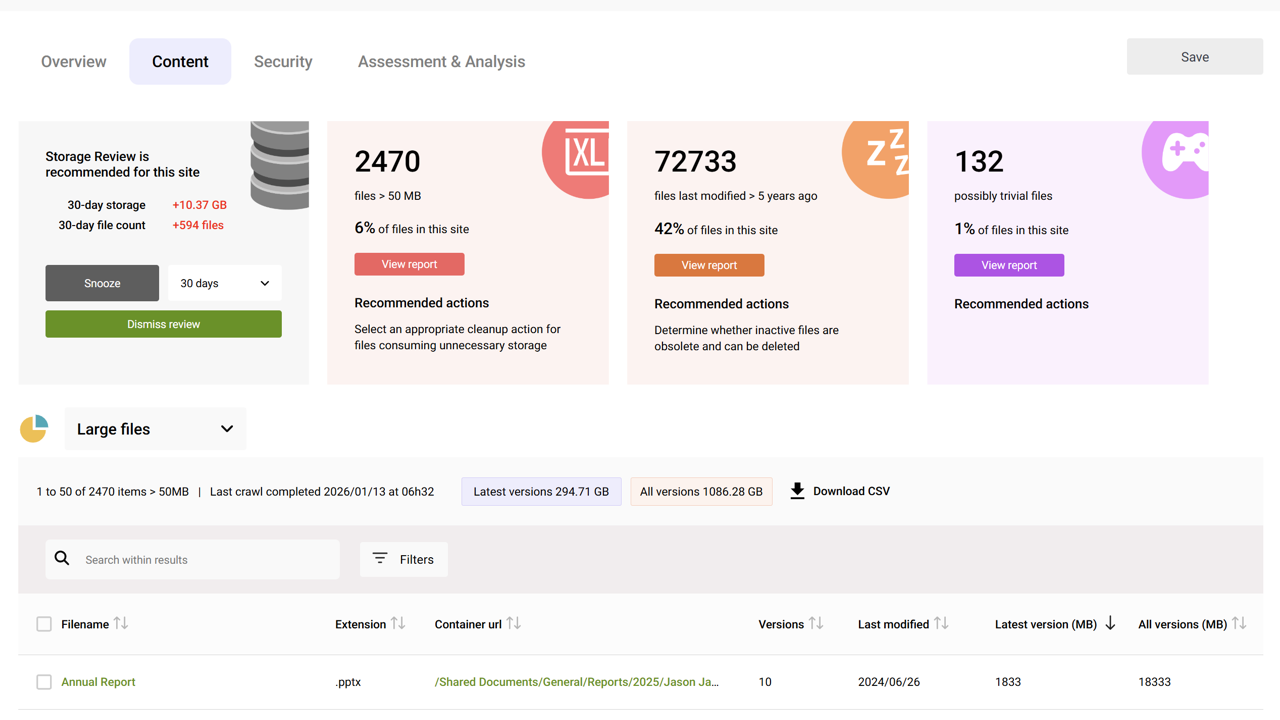This screenshot has width=1280, height=720.
Task: Click the Search within results field
Action: coord(205,560)
